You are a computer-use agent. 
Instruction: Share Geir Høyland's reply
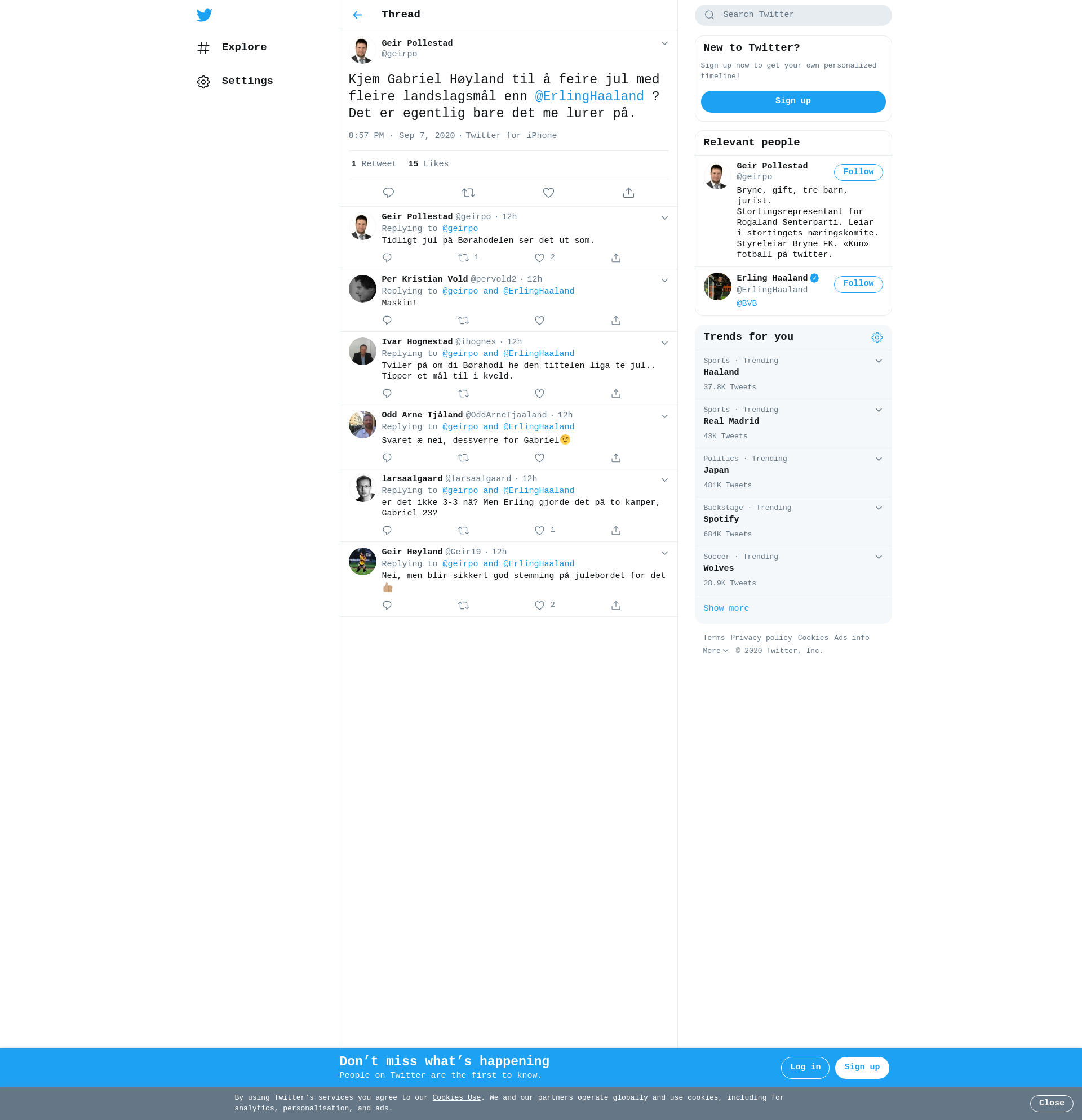[615, 606]
